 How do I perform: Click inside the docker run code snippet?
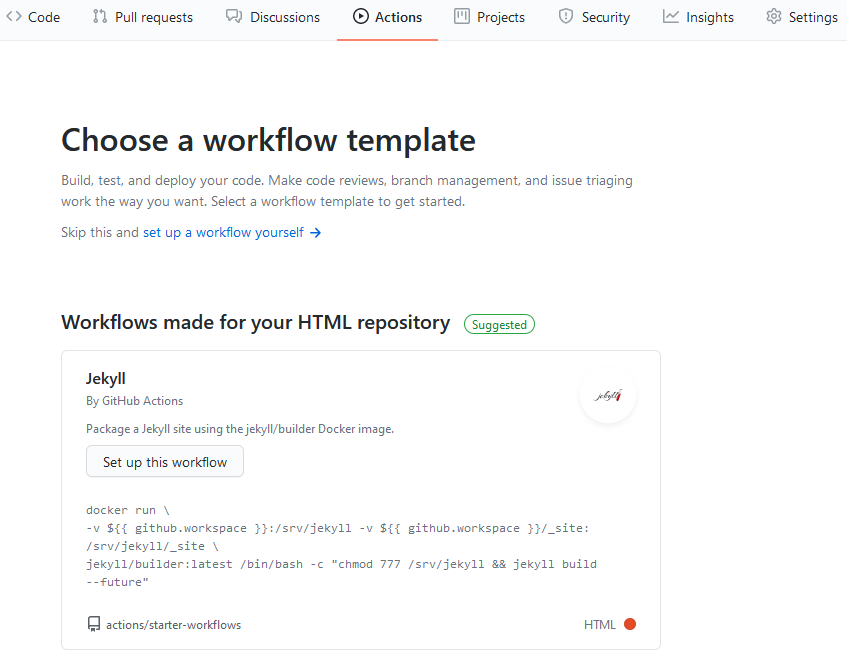tap(340, 546)
